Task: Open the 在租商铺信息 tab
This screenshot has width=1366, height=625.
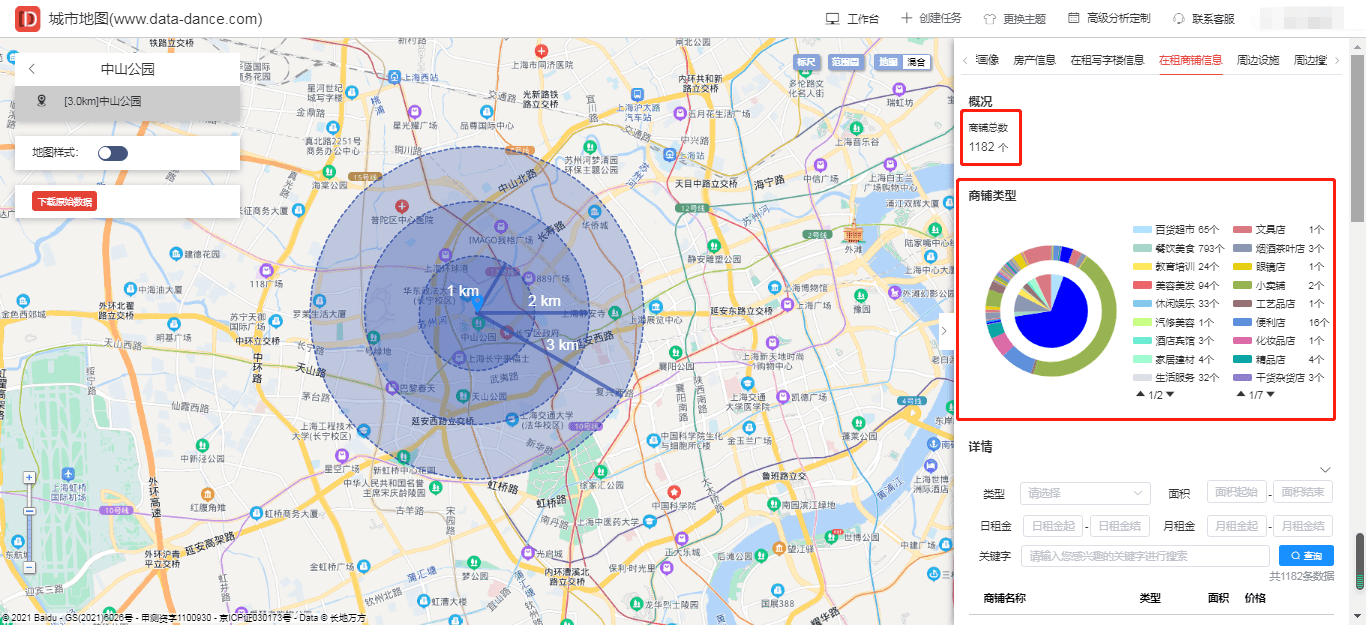Action: pyautogui.click(x=1190, y=60)
